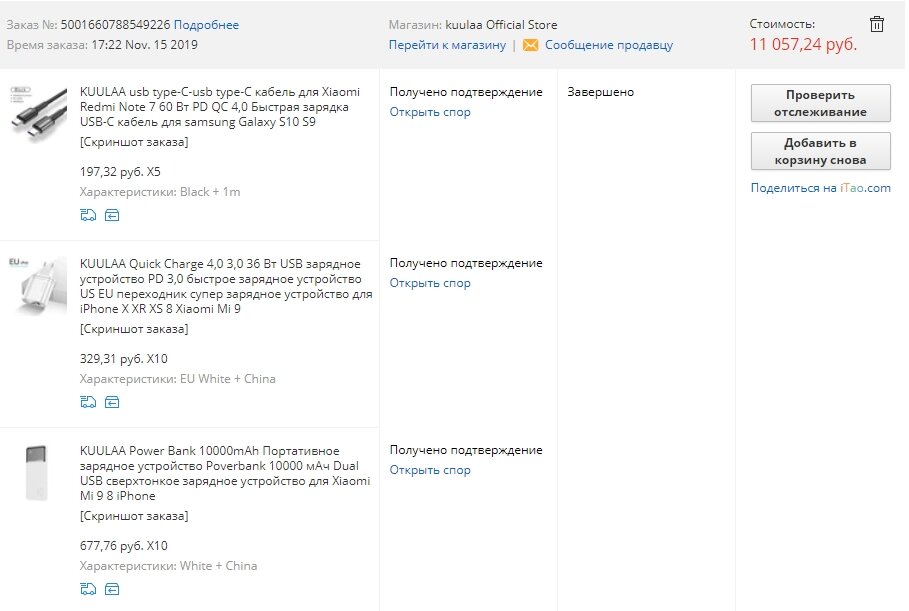Click the return box icon under the Power Bank
This screenshot has height=611, width=909.
point(112,590)
